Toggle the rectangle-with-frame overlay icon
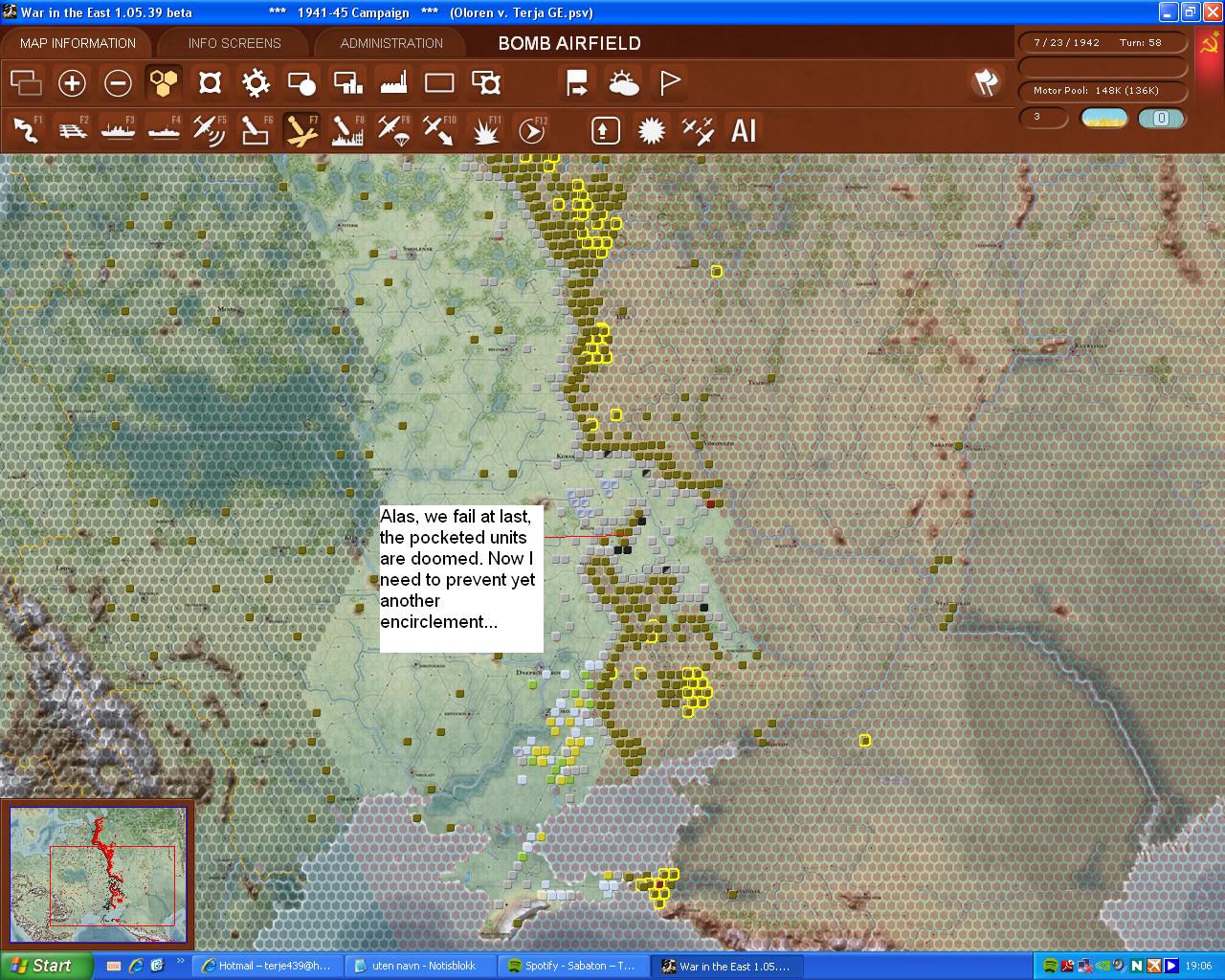This screenshot has width=1225, height=980. tap(486, 83)
